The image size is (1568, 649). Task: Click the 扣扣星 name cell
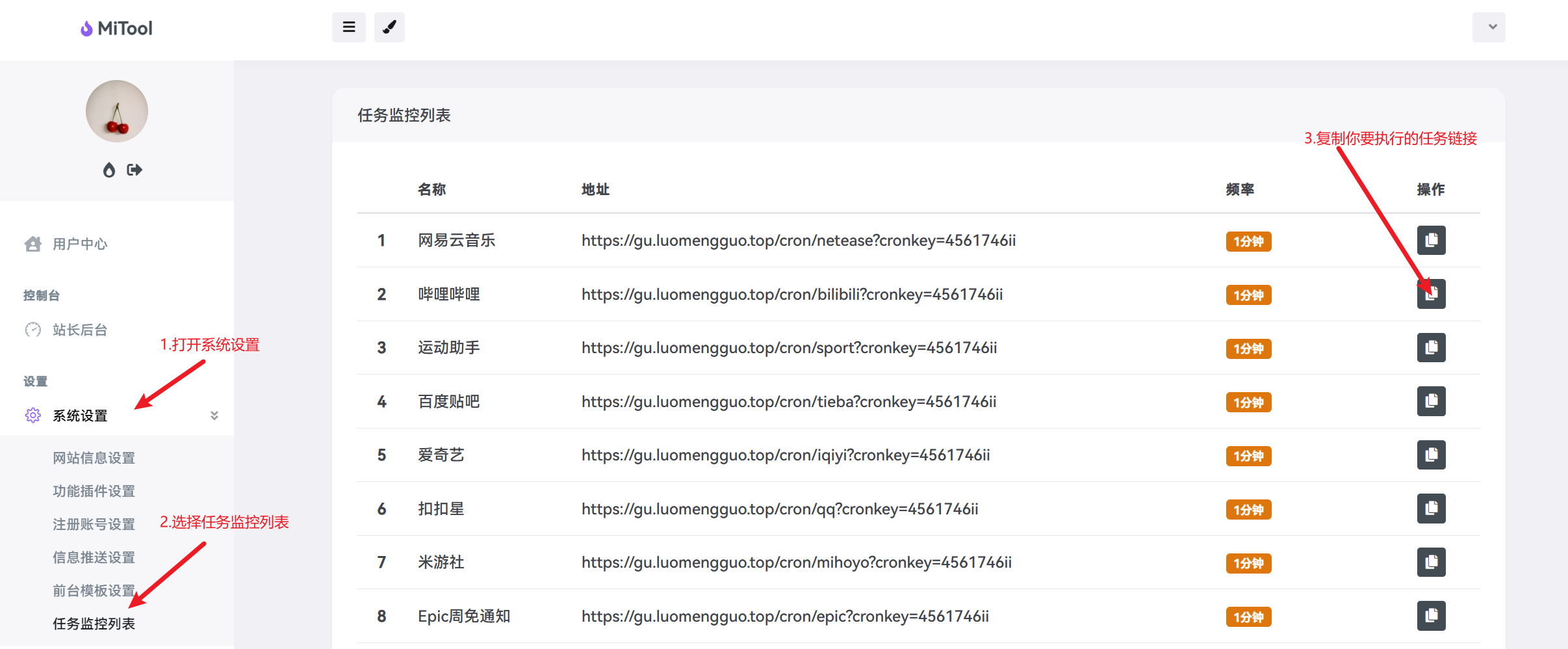[x=441, y=509]
